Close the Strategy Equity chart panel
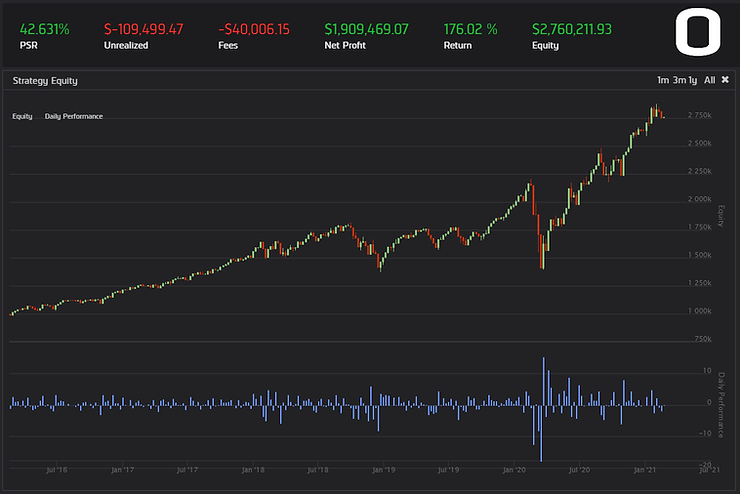 coord(725,80)
